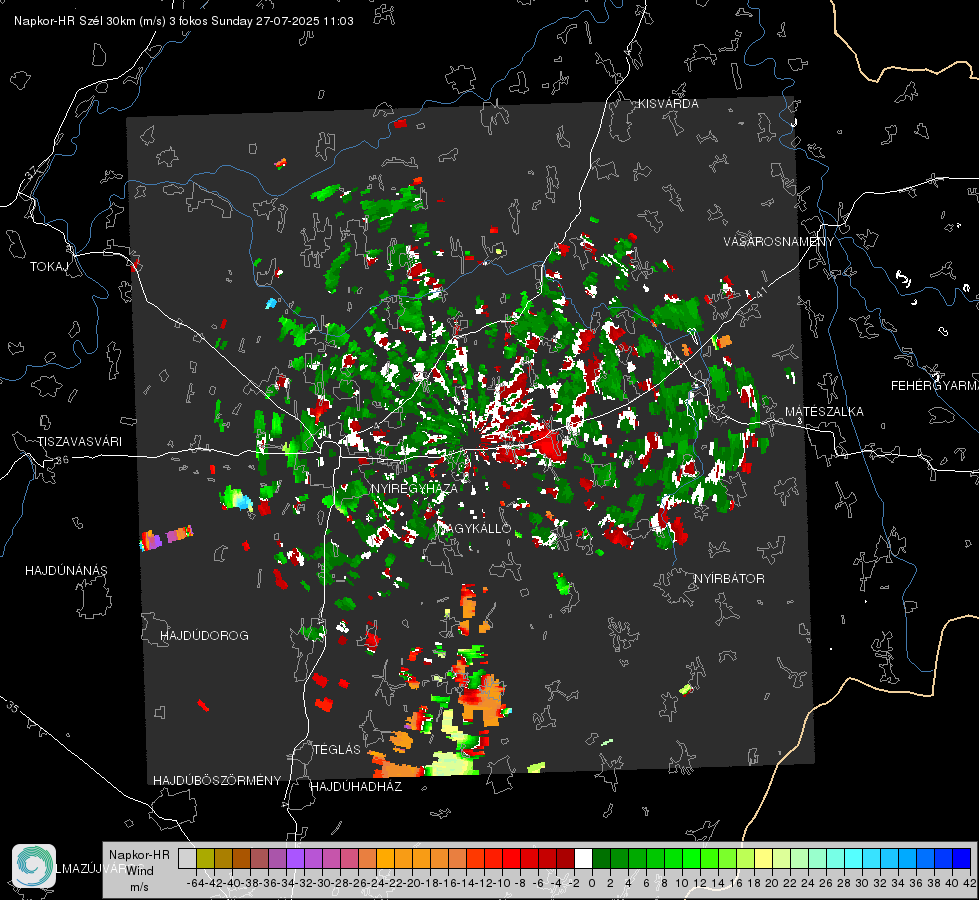The height and width of the screenshot is (900, 979).
Task: Click the pale yellow swatch between 18 and 20
Action: tap(763, 858)
